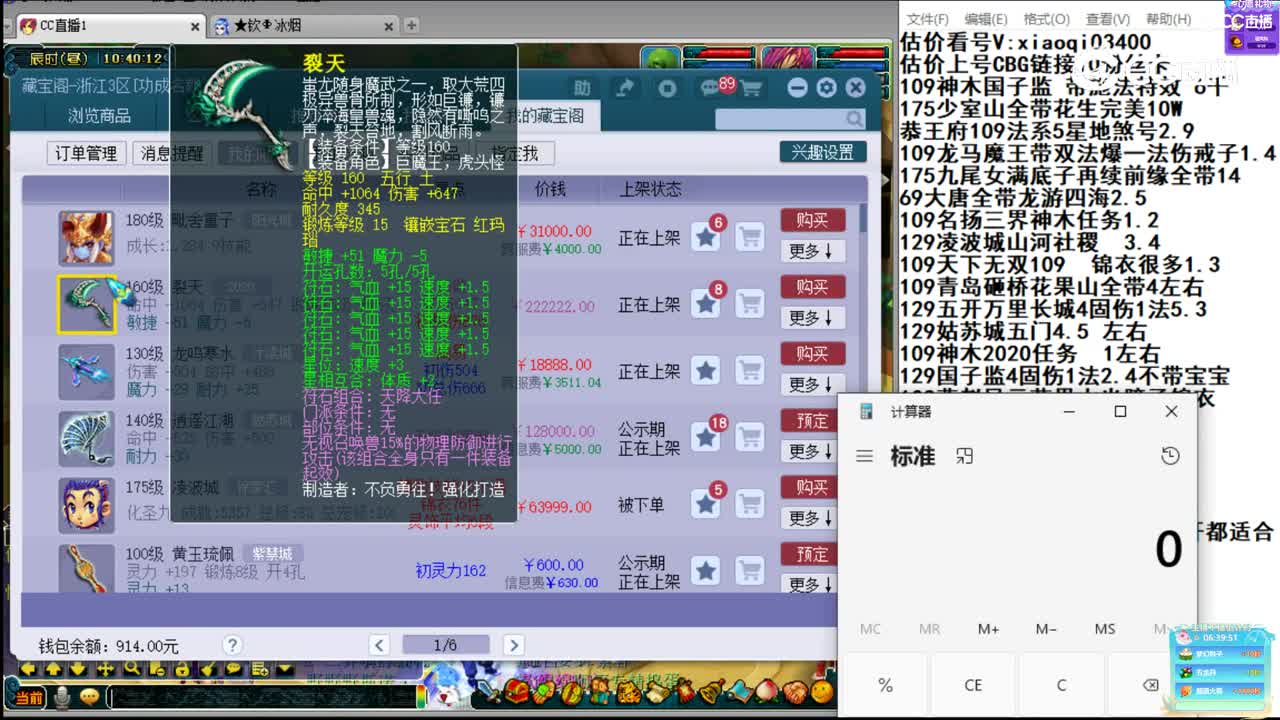
Task: Click calculator C clear key
Action: pos(1061,685)
